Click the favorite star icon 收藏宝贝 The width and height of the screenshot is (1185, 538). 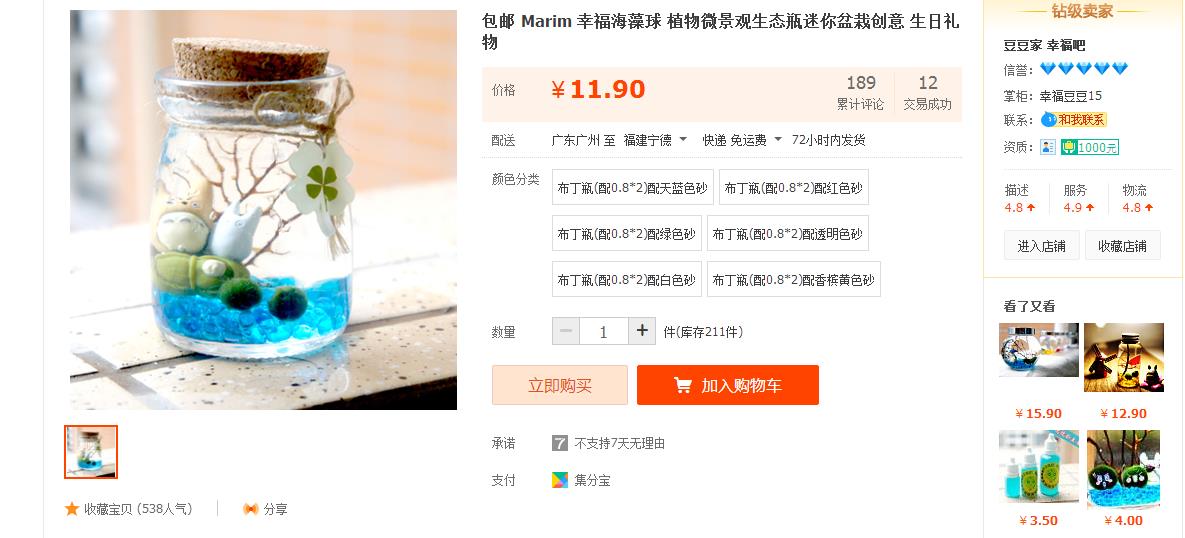(72, 509)
